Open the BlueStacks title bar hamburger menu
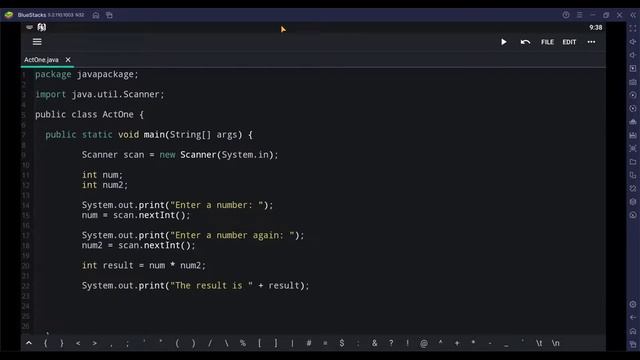 (x=579, y=15)
